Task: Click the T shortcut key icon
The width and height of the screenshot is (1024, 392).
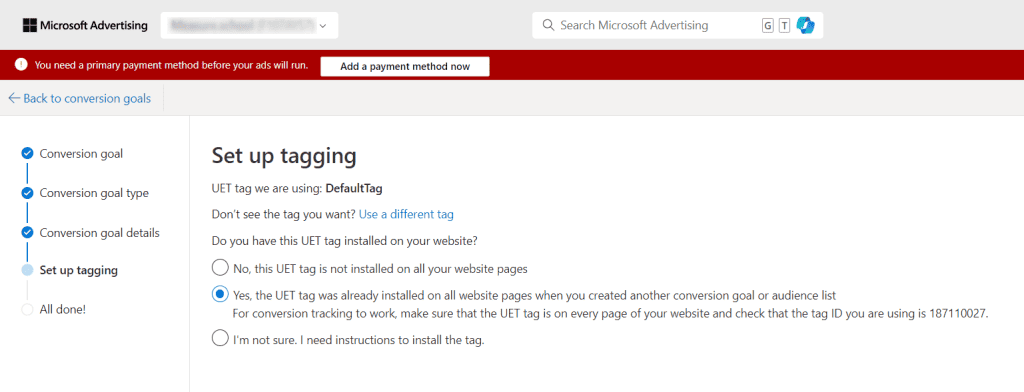Action: (x=784, y=25)
